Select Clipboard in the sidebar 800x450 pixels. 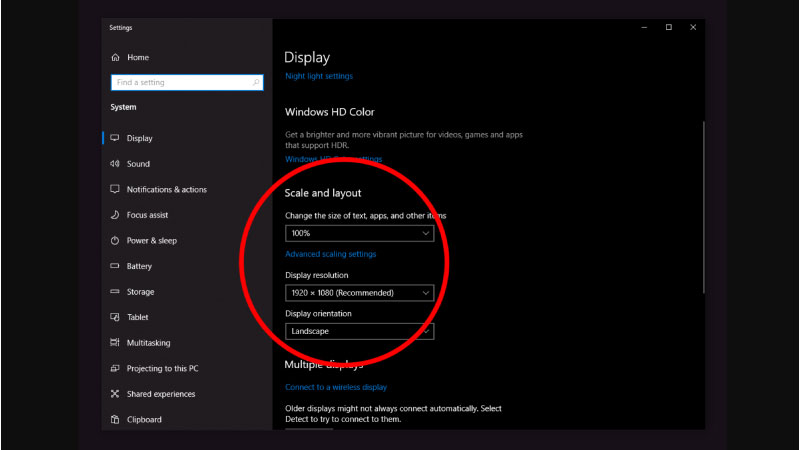click(x=144, y=420)
